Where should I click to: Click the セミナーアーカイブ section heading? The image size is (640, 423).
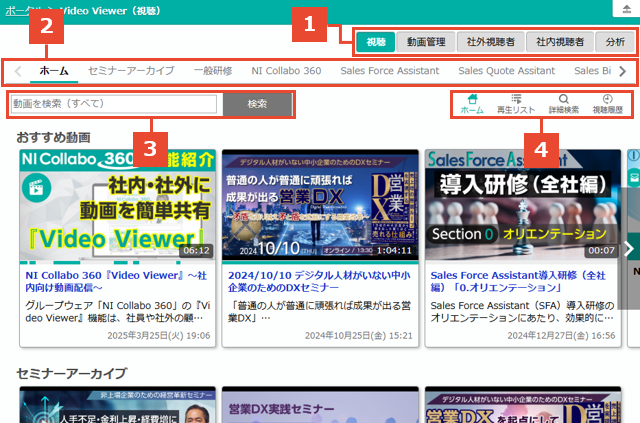[72, 373]
